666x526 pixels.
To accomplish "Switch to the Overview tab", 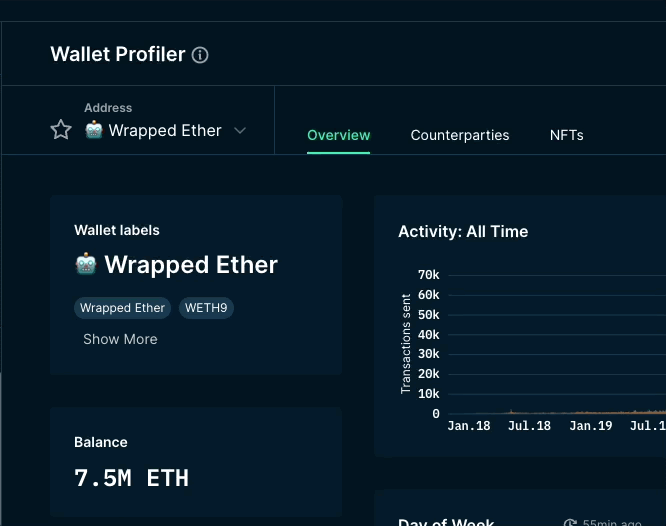I will click(339, 135).
